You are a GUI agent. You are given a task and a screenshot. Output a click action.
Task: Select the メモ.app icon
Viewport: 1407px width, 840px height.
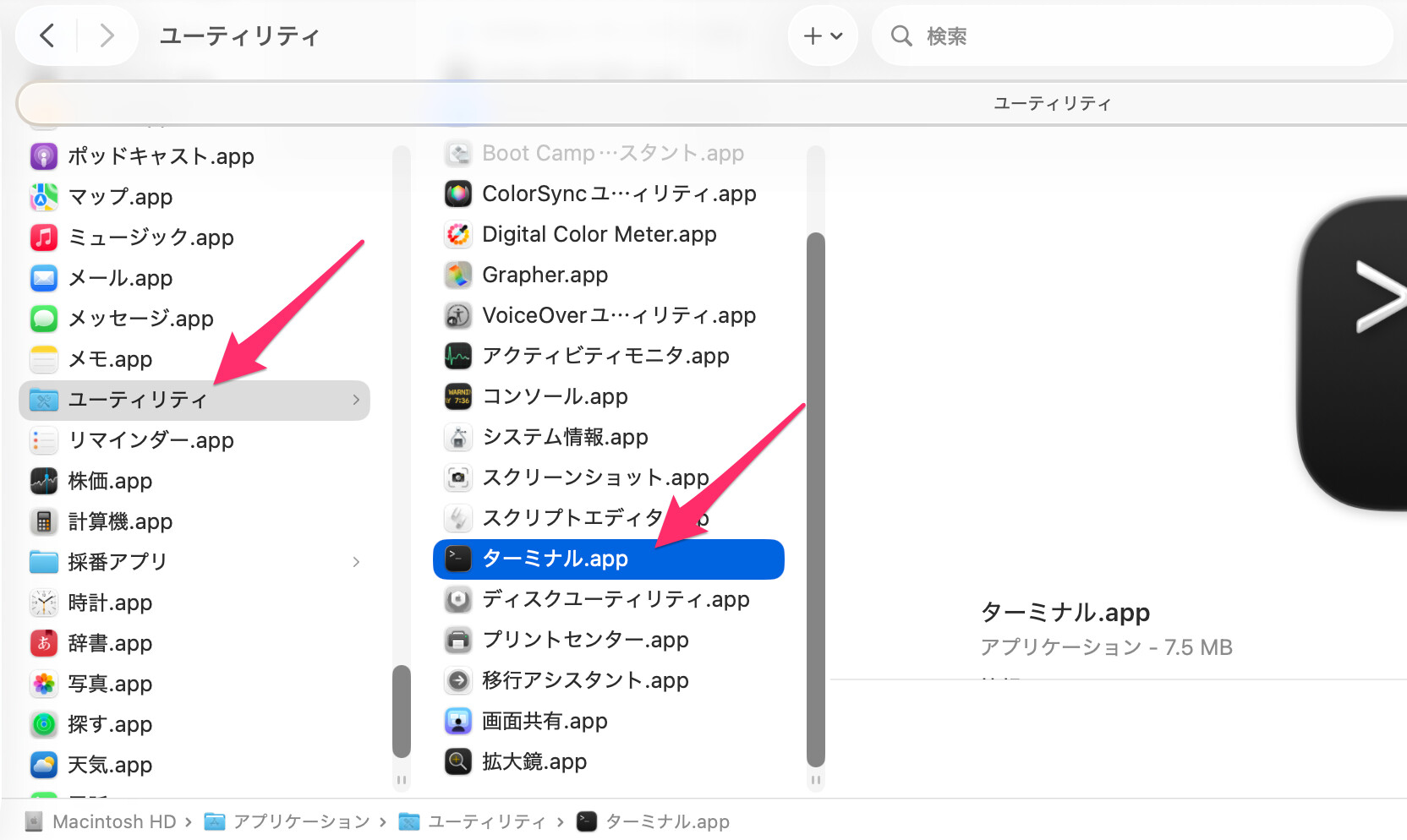point(44,359)
